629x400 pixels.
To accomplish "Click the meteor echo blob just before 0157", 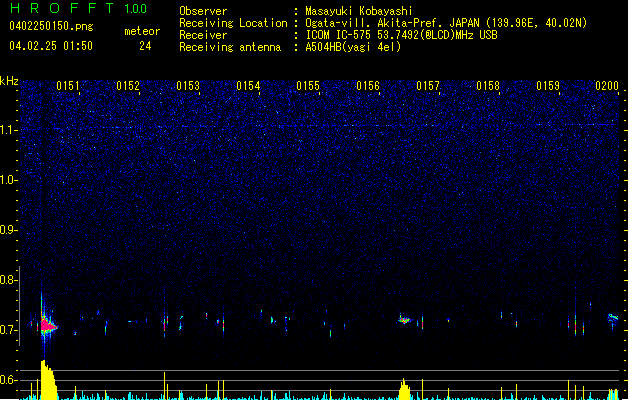I will [404, 320].
